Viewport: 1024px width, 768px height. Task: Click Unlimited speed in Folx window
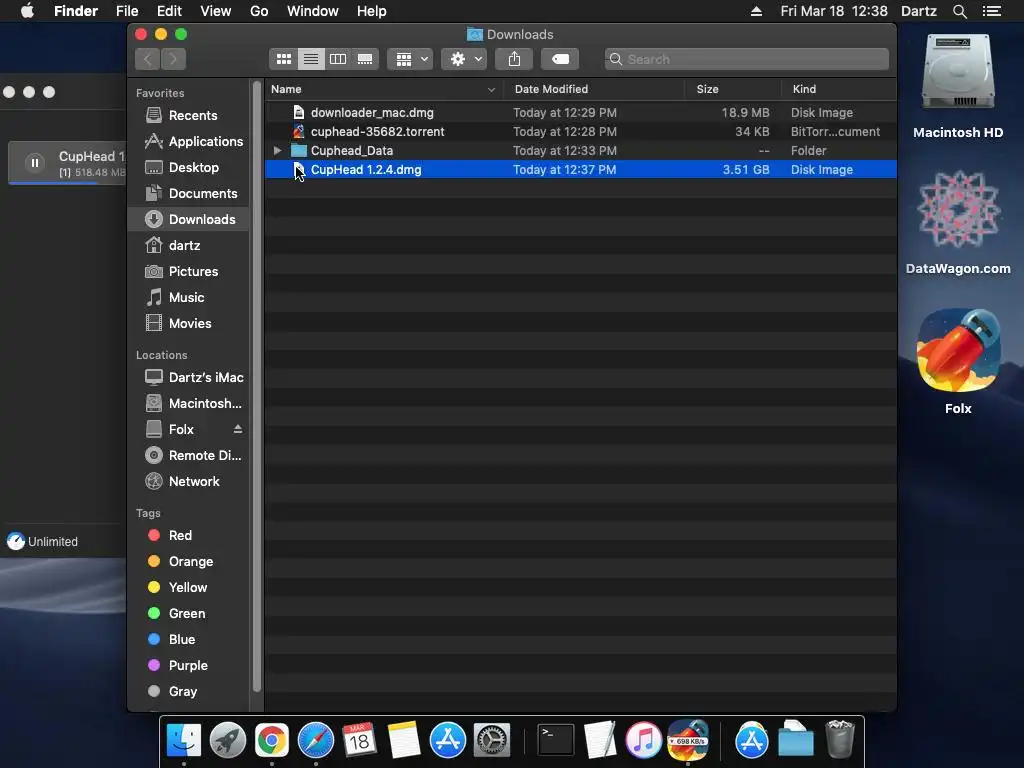pos(43,541)
